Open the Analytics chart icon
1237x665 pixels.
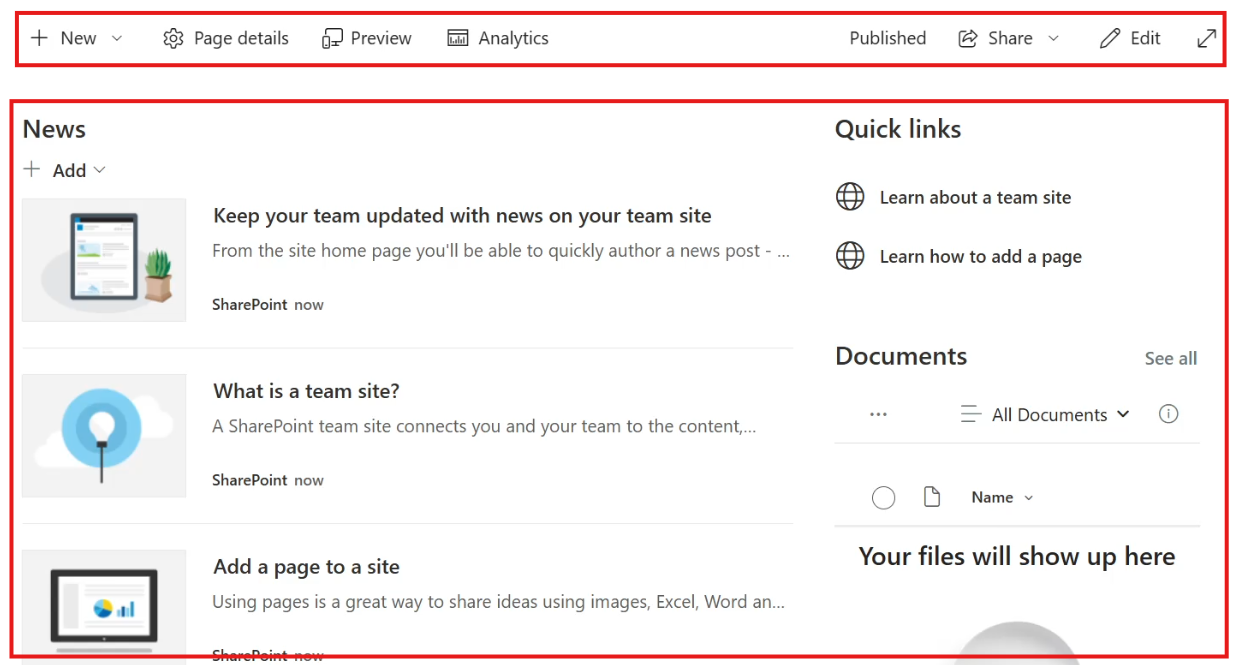[458, 38]
